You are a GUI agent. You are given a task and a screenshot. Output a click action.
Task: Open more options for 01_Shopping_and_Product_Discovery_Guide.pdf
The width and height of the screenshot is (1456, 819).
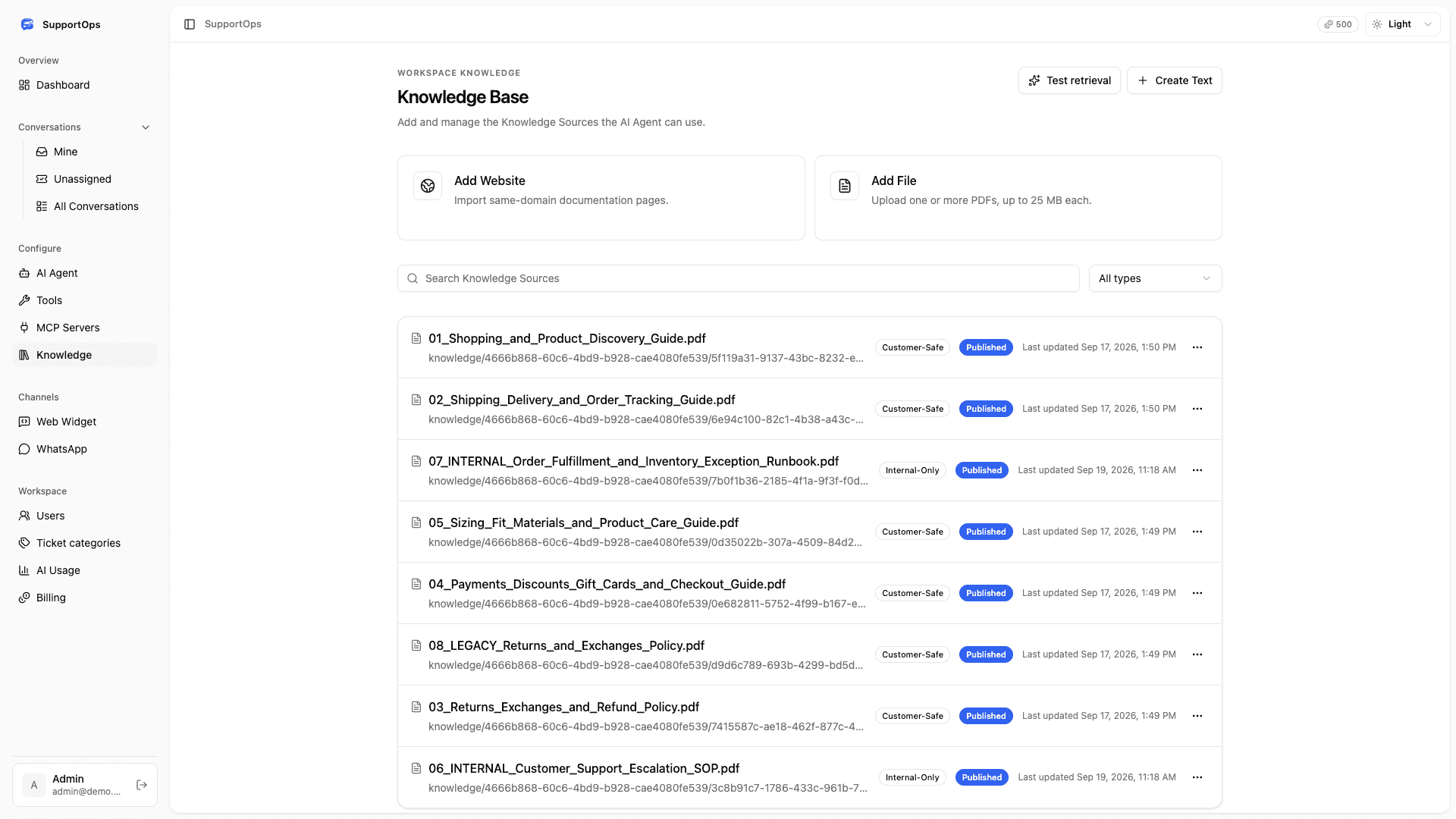[x=1197, y=347]
